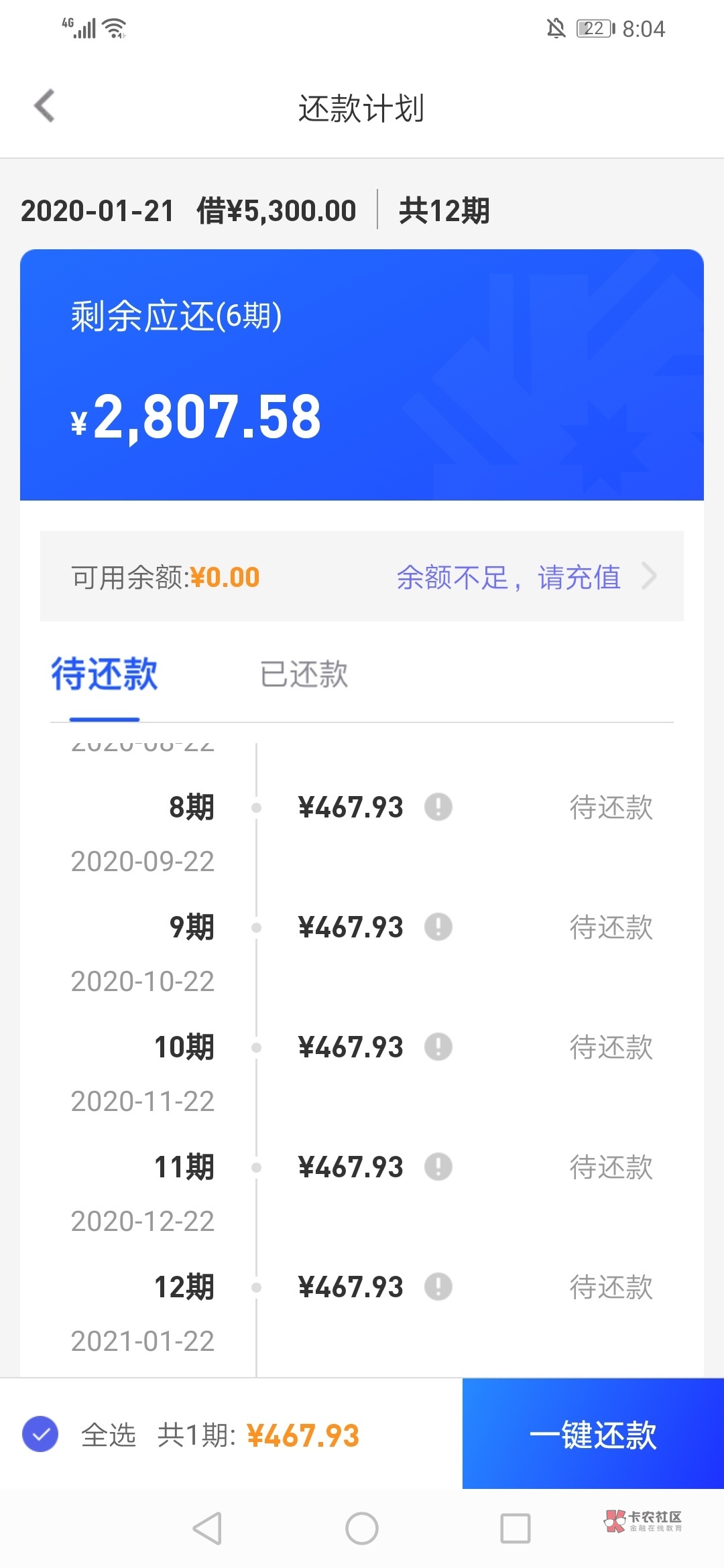Open recharge via chevron arrow
The image size is (724, 1568).
click(x=648, y=576)
